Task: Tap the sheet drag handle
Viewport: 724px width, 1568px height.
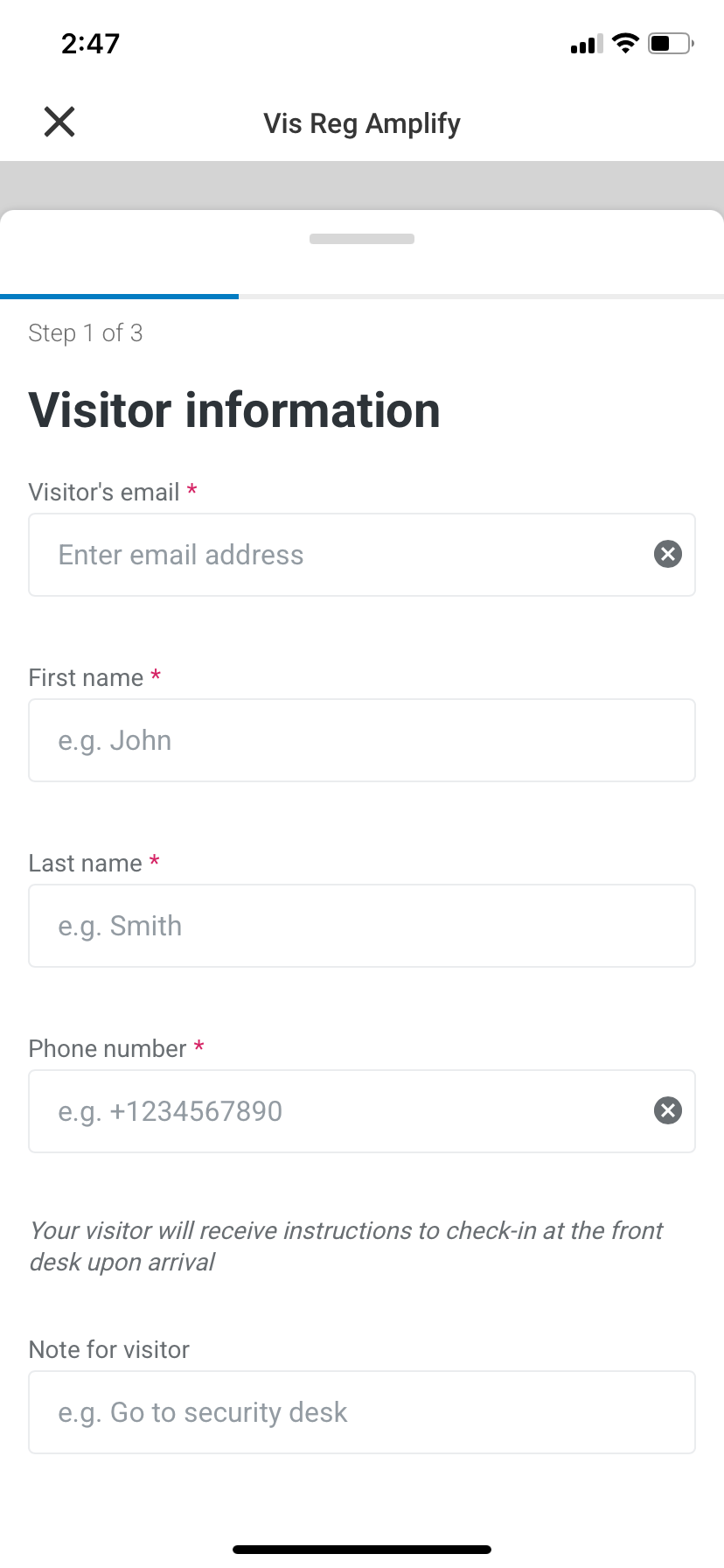Action: pos(362,239)
